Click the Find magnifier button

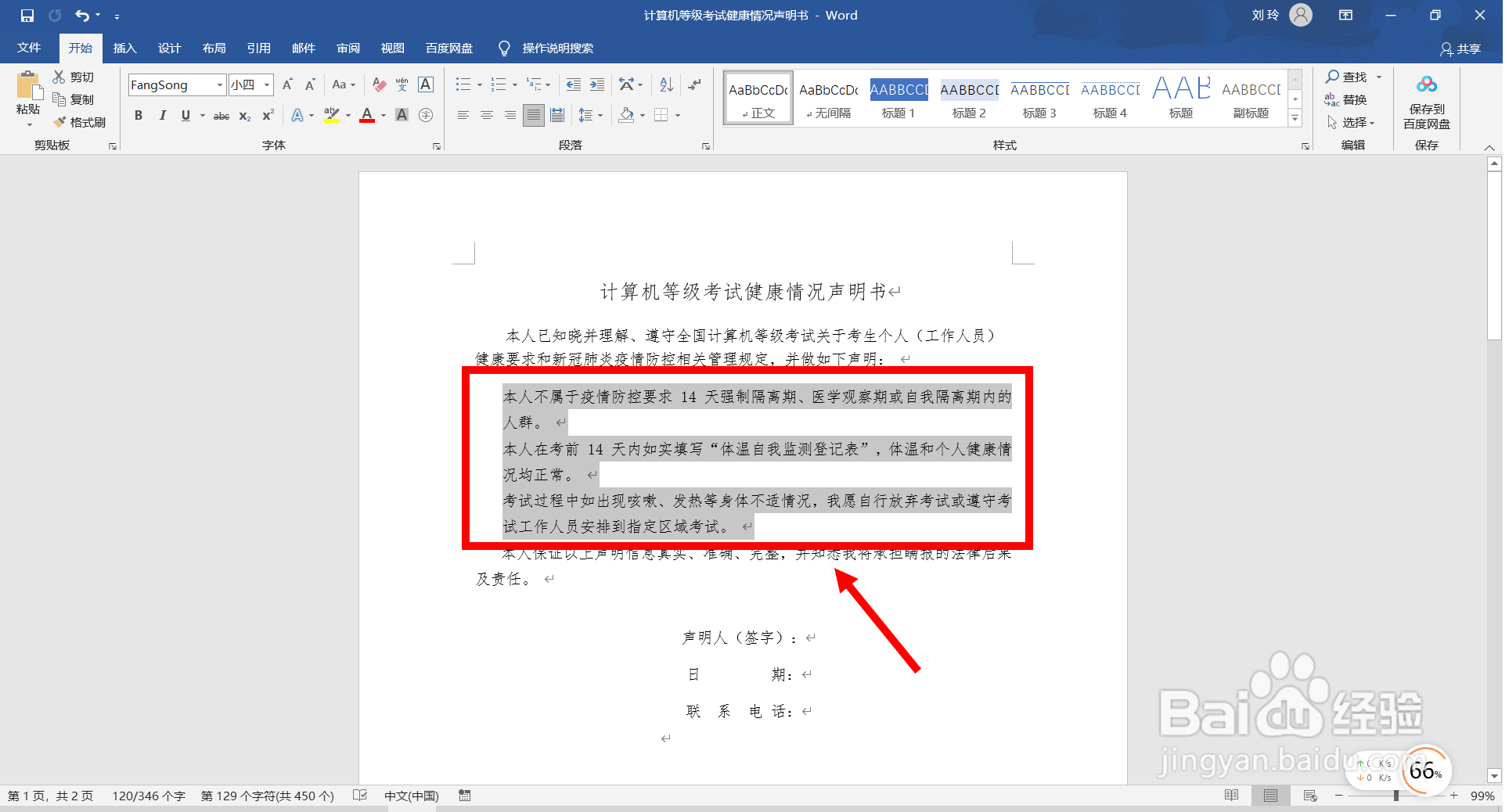(x=1346, y=77)
